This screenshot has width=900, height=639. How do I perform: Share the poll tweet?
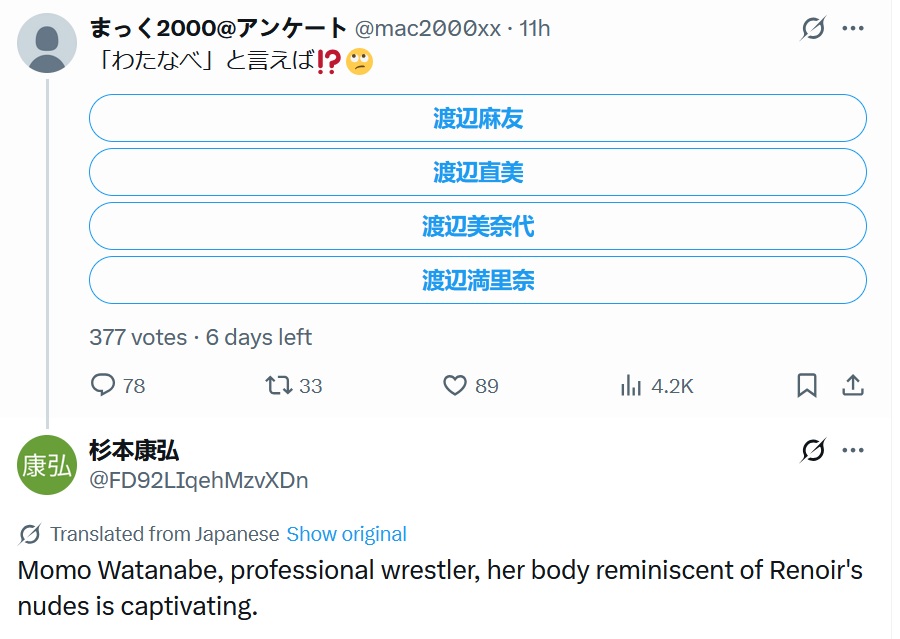[x=852, y=385]
